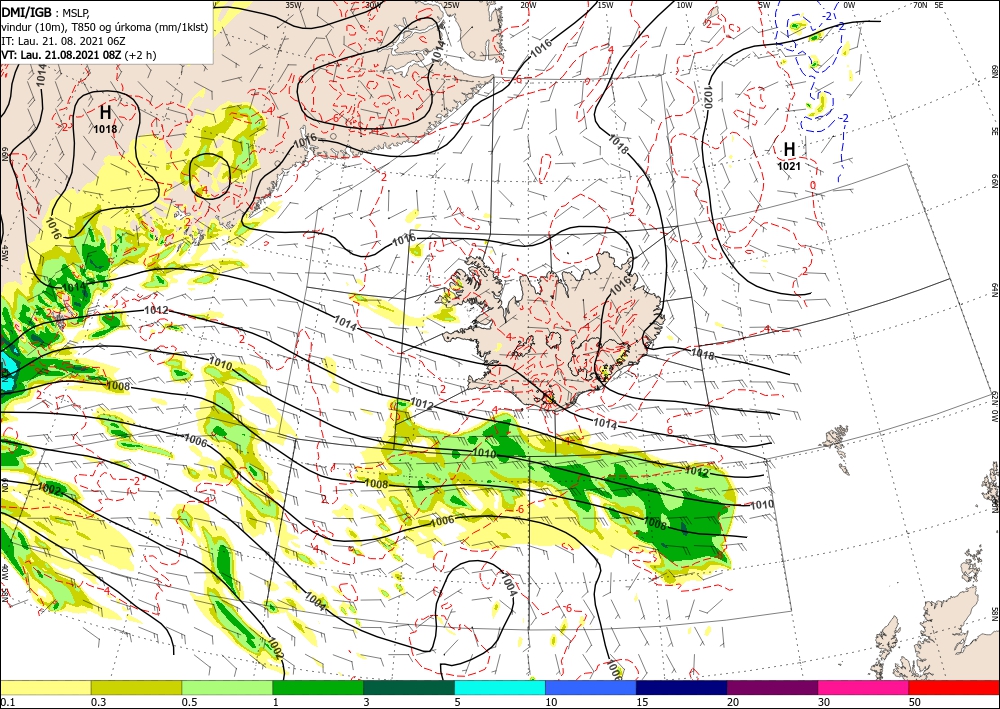This screenshot has width=1000, height=709.
Task: Click the purple 20–30 legend swatch
Action: (x=772, y=687)
